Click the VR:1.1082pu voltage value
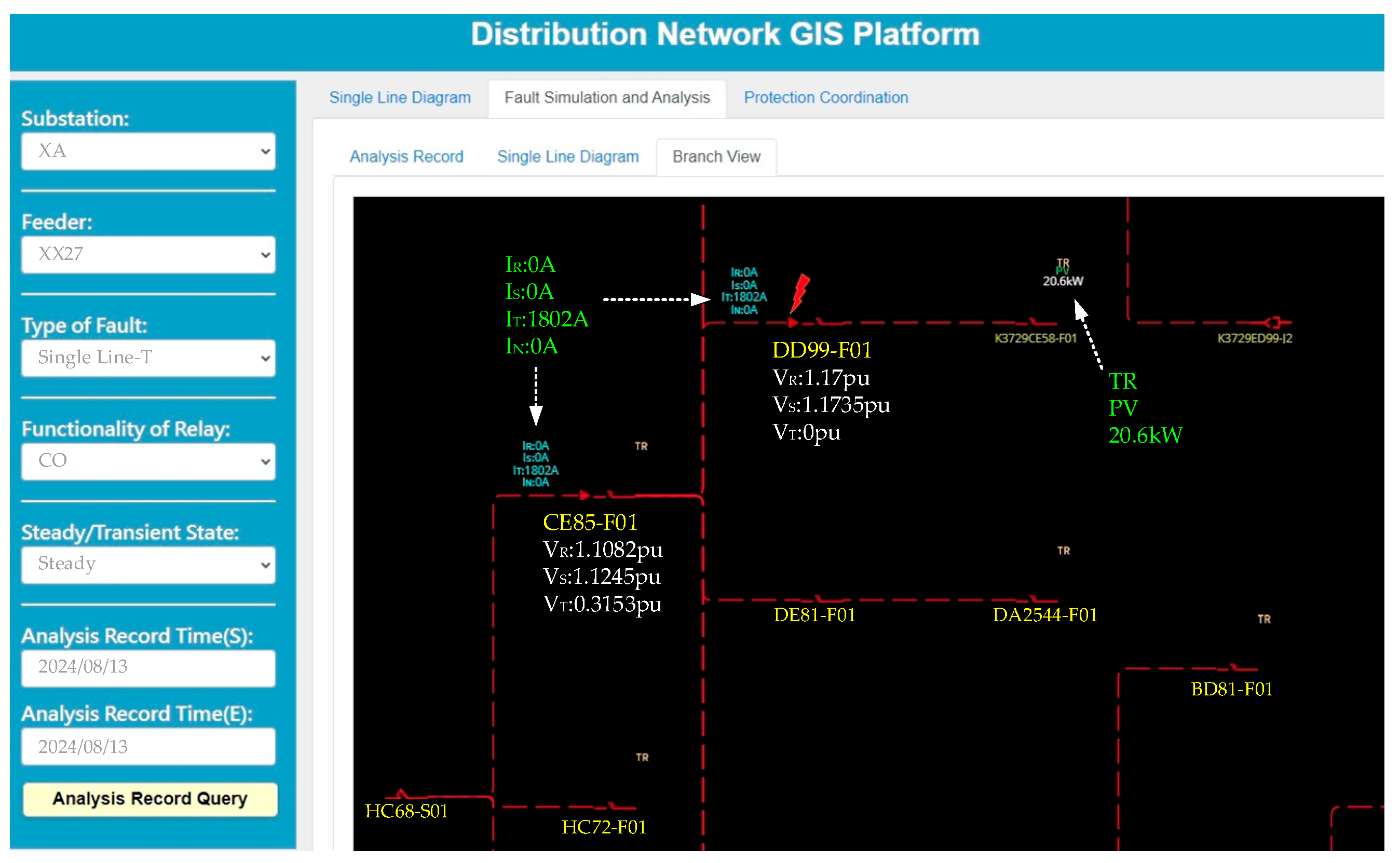 click(603, 550)
